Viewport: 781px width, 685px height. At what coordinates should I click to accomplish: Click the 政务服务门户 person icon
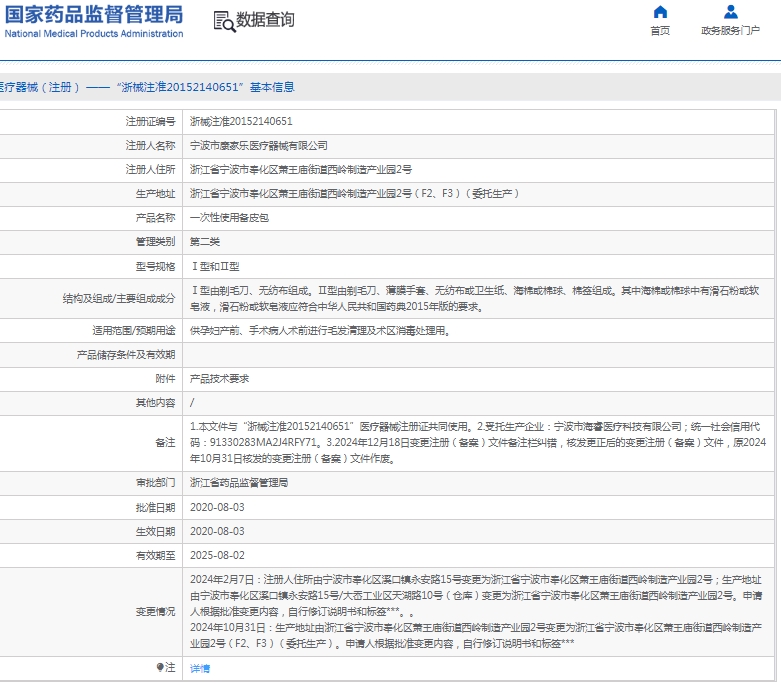point(731,12)
